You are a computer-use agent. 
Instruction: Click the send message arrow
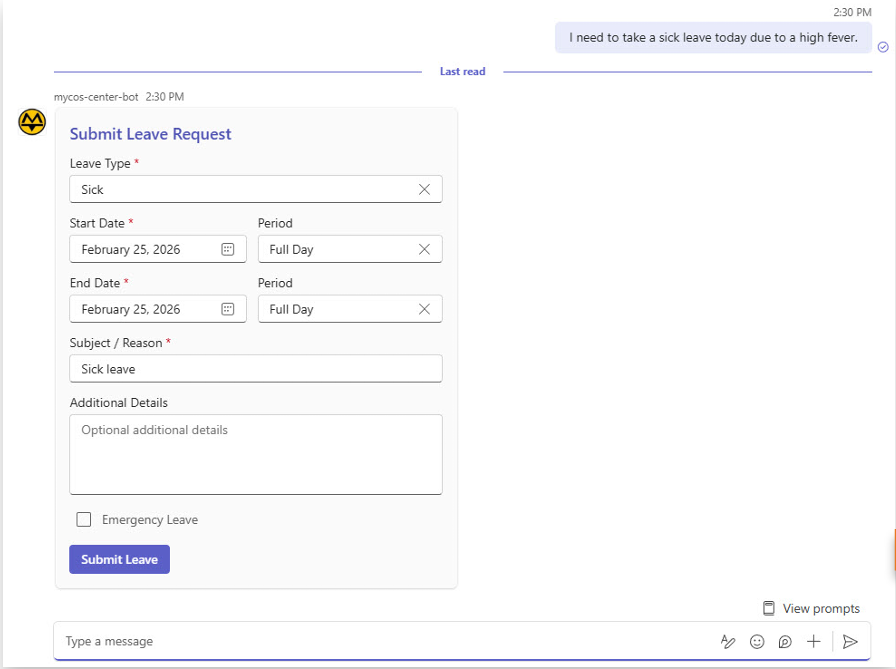click(x=850, y=642)
